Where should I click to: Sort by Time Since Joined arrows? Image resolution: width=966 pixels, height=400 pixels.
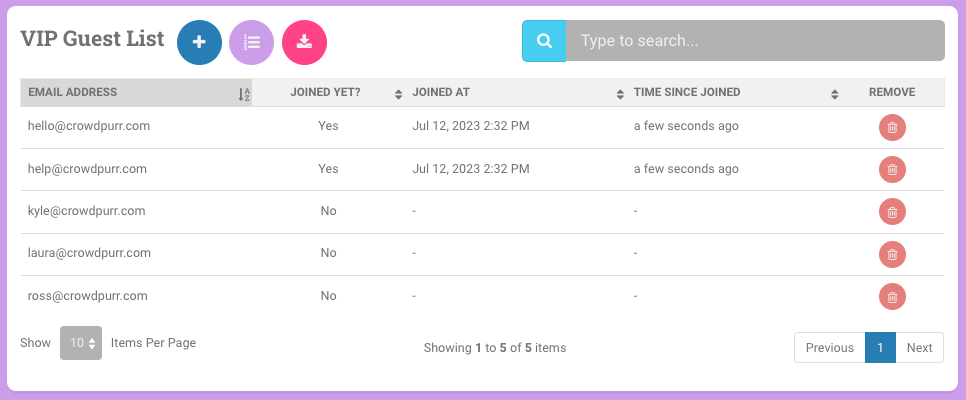point(834,94)
